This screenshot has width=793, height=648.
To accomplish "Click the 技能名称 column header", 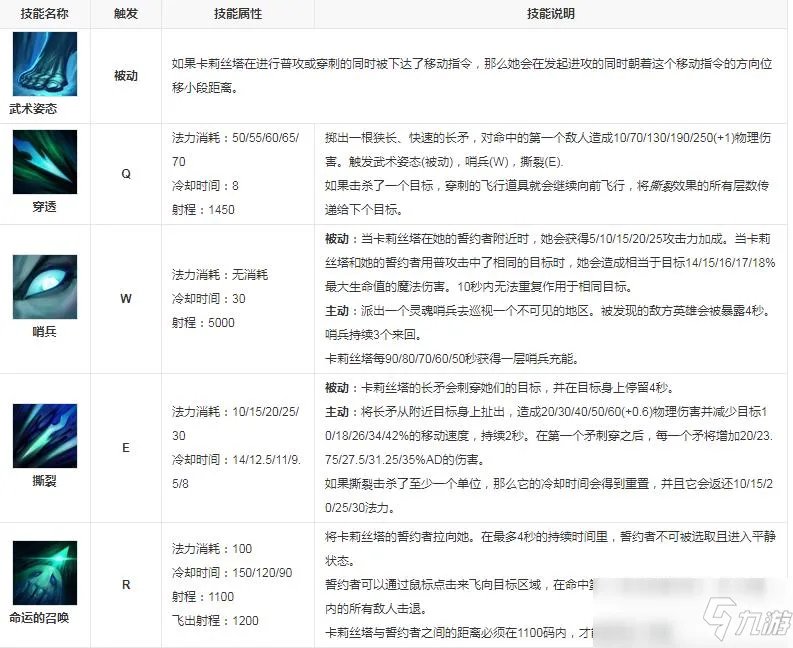I will click(x=45, y=14).
